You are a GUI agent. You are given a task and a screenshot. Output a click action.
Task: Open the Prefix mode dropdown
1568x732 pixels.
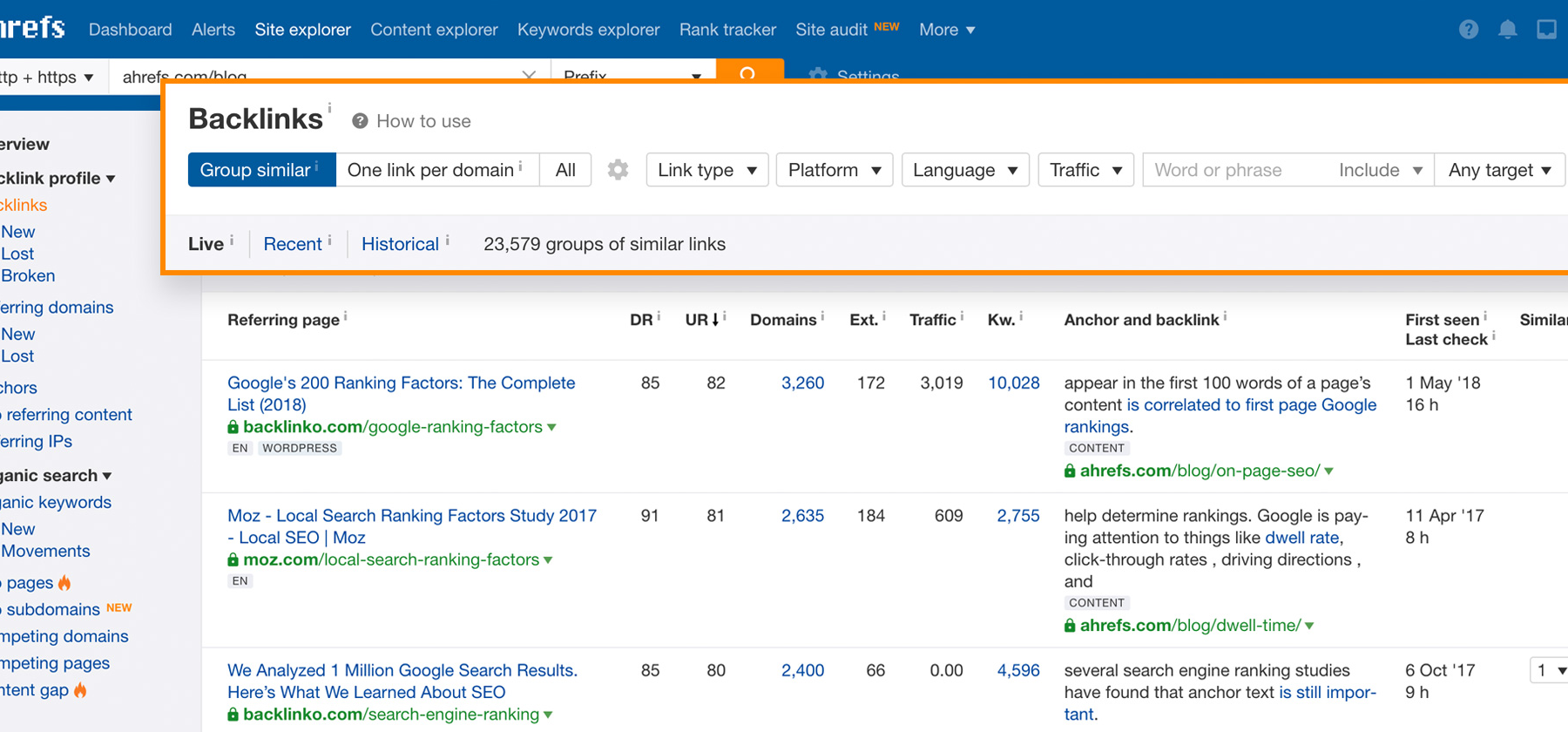pos(633,73)
